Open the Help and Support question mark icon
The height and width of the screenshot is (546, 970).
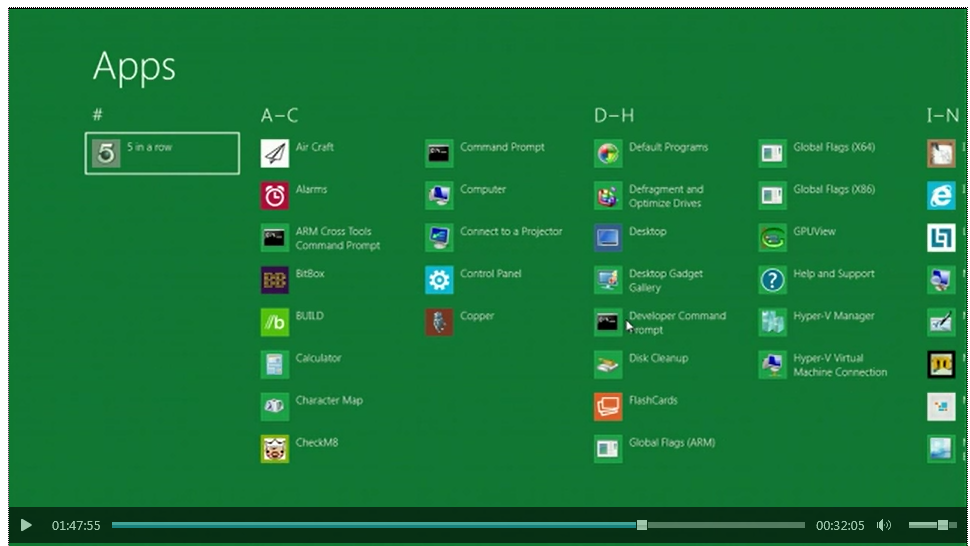(x=773, y=280)
